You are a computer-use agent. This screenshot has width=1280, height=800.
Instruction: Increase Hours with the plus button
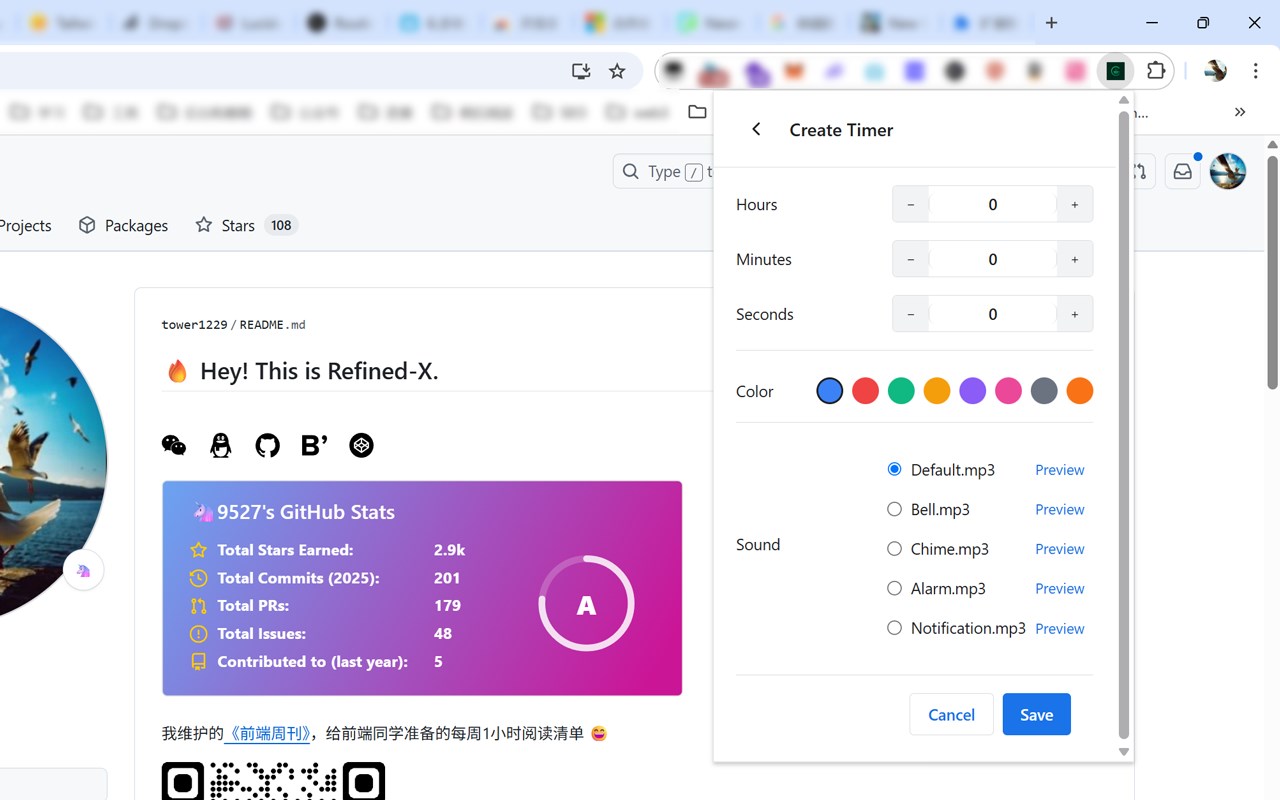pyautogui.click(x=1075, y=204)
